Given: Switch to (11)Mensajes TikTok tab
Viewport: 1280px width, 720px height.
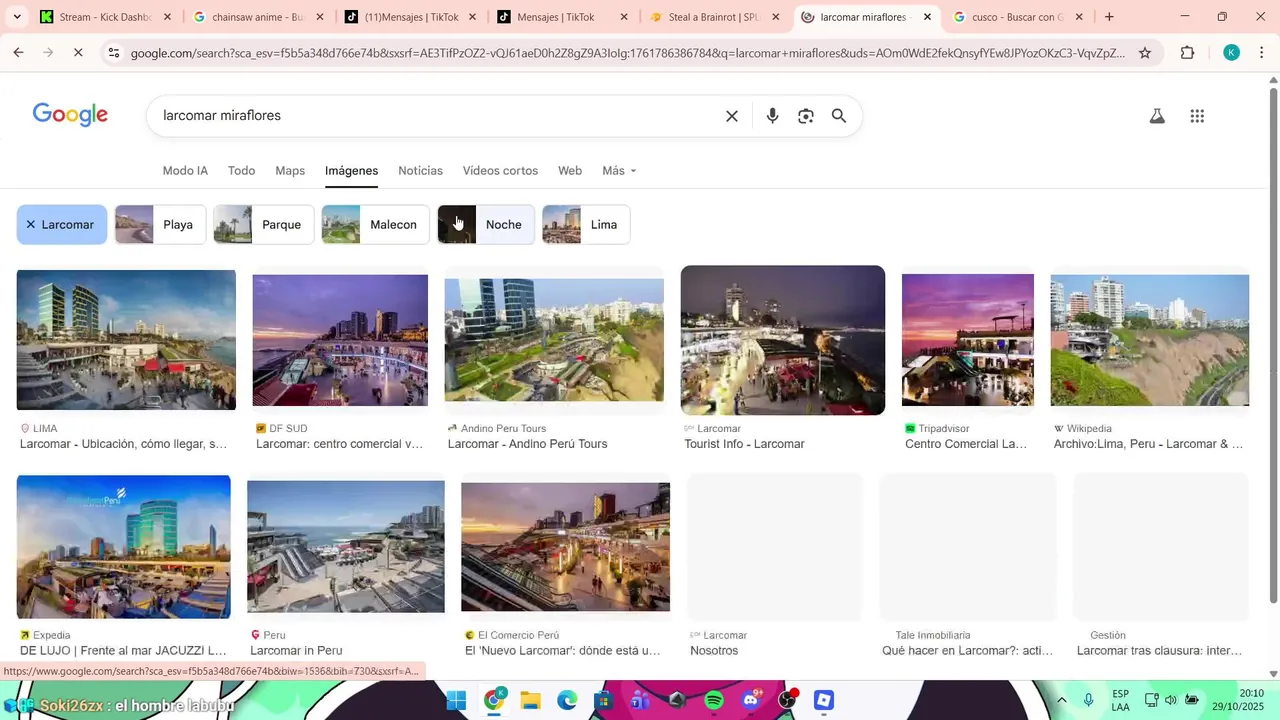Looking at the screenshot, I should [x=410, y=17].
